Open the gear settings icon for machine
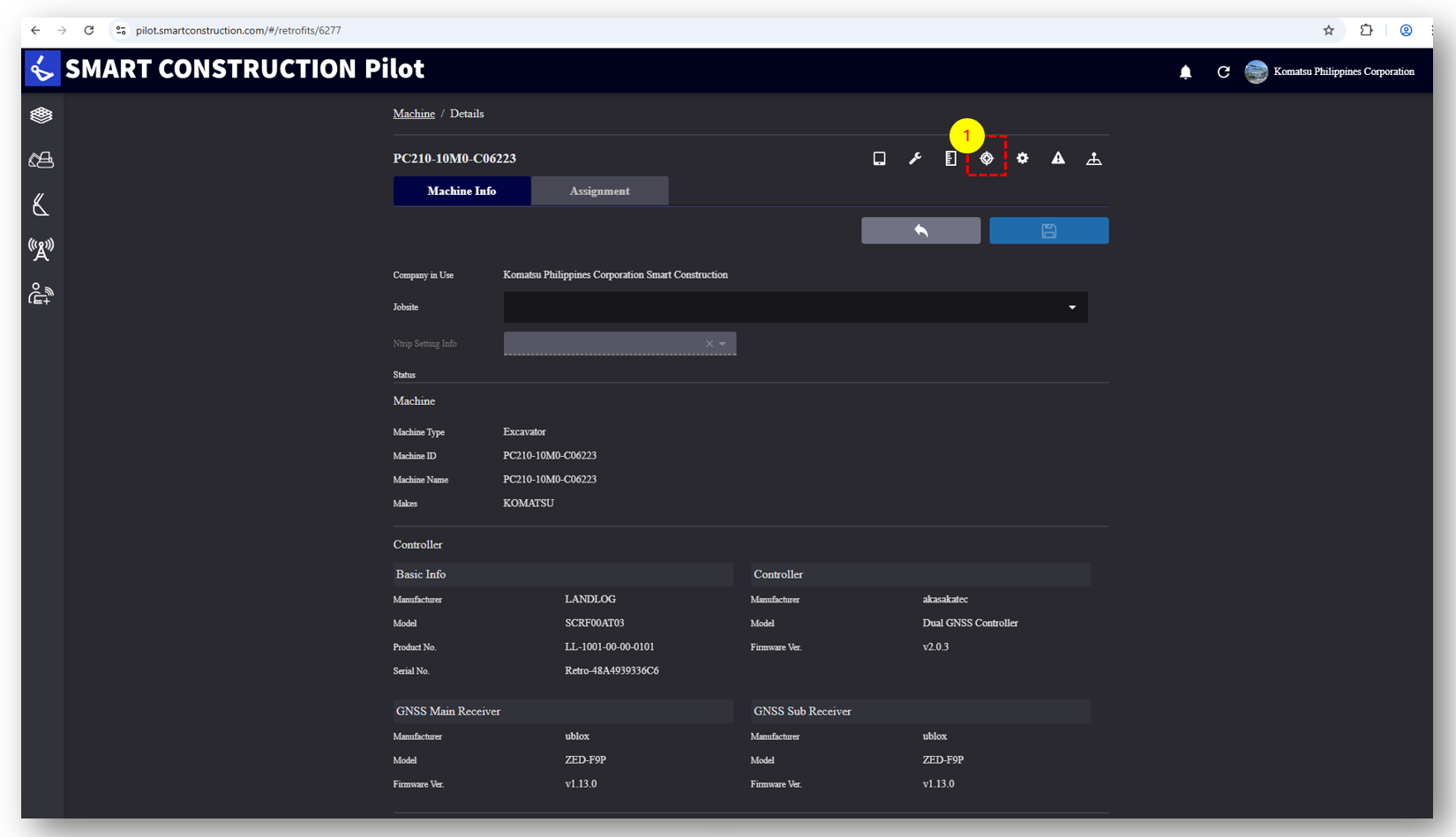 [x=1022, y=159]
